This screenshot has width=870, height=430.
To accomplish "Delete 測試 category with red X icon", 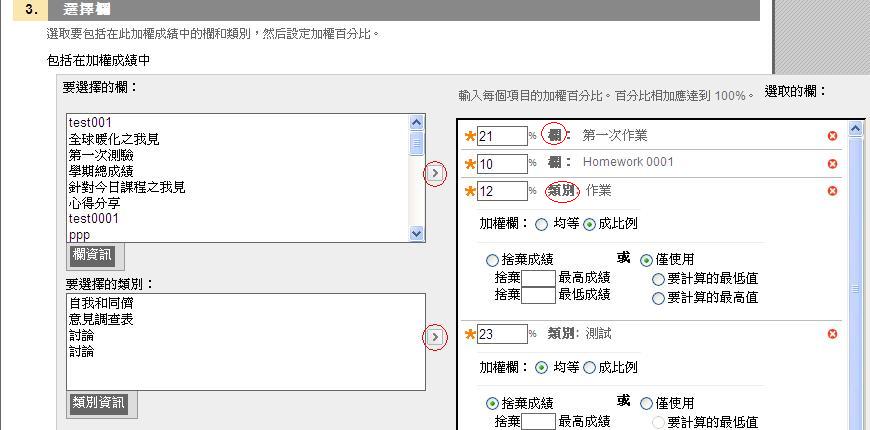I will (x=832, y=334).
